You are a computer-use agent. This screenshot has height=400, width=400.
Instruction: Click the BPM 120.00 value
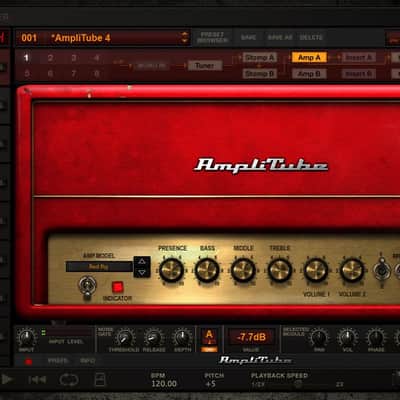coord(164,384)
